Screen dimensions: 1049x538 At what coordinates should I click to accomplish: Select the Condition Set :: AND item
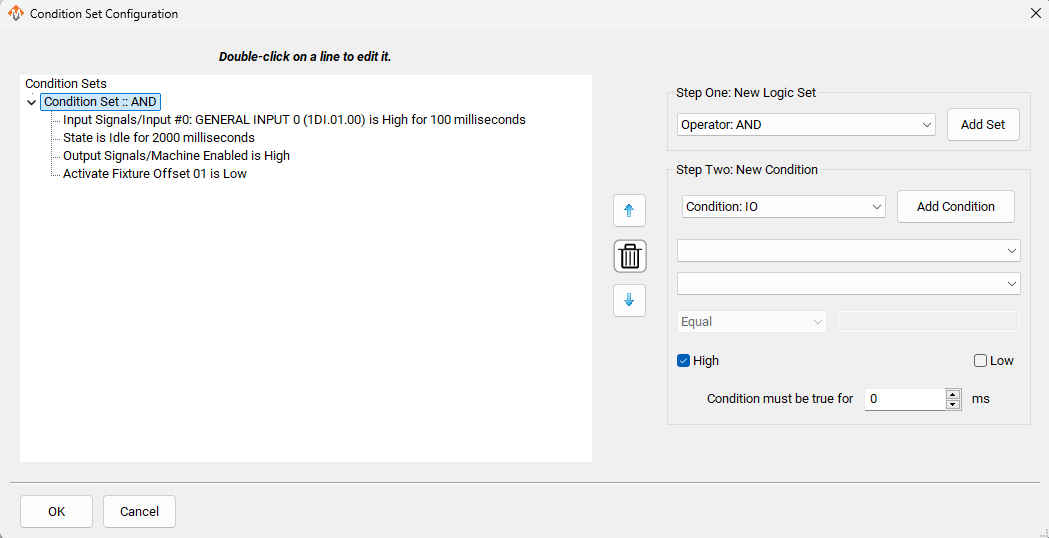[100, 102]
